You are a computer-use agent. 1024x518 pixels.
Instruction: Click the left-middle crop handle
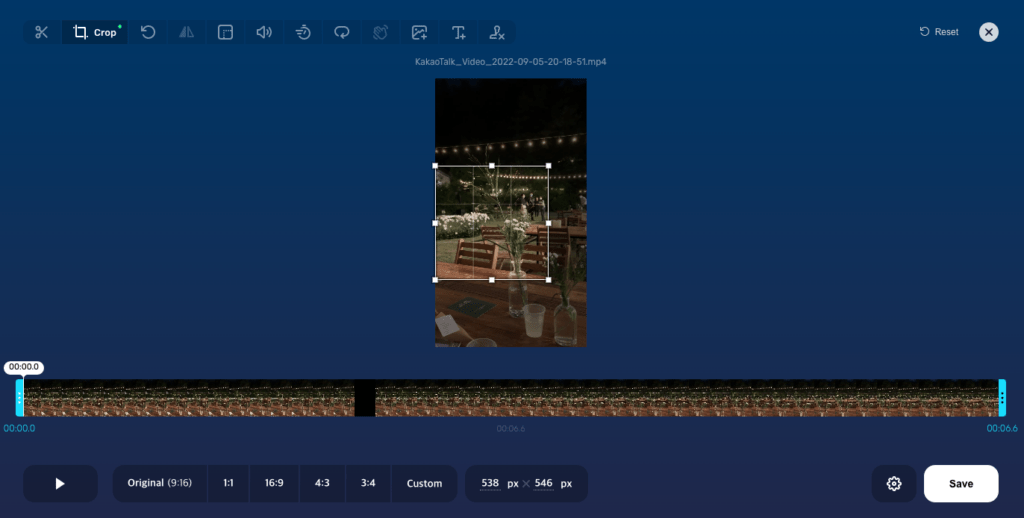pyautogui.click(x=436, y=223)
